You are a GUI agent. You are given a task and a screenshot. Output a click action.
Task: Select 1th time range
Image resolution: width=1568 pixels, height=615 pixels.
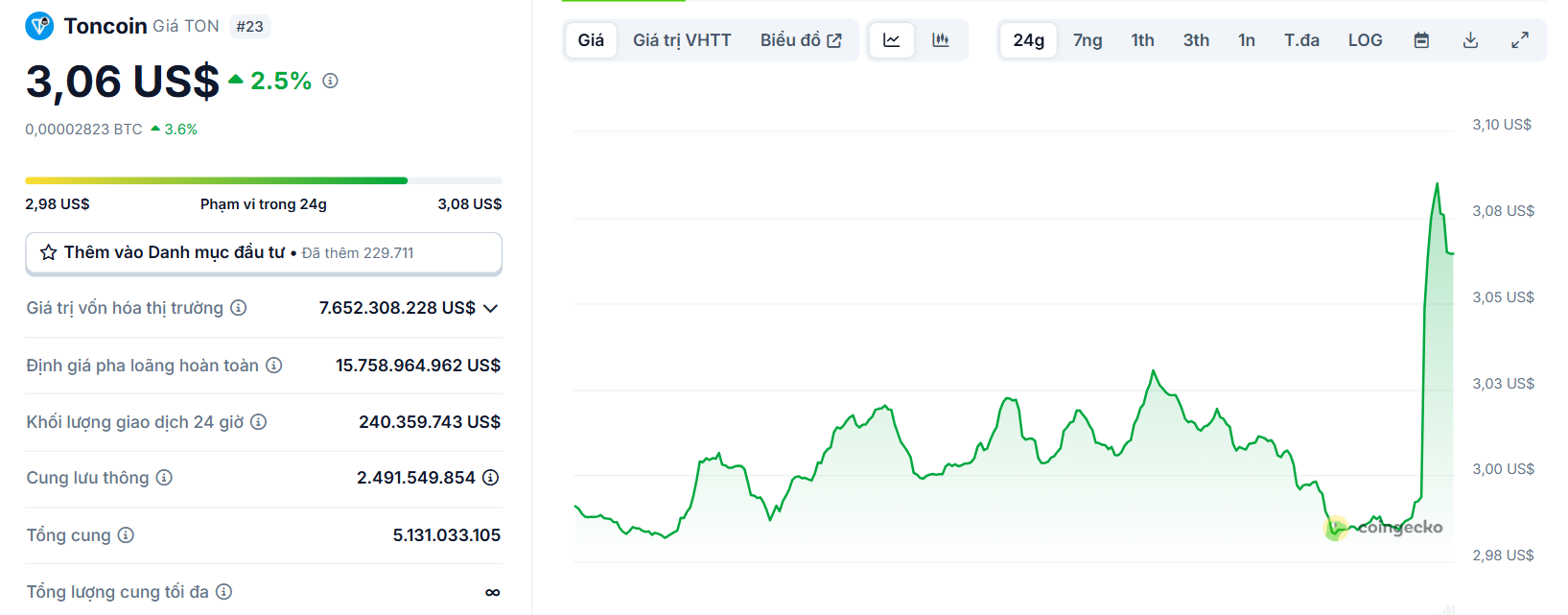1143,40
